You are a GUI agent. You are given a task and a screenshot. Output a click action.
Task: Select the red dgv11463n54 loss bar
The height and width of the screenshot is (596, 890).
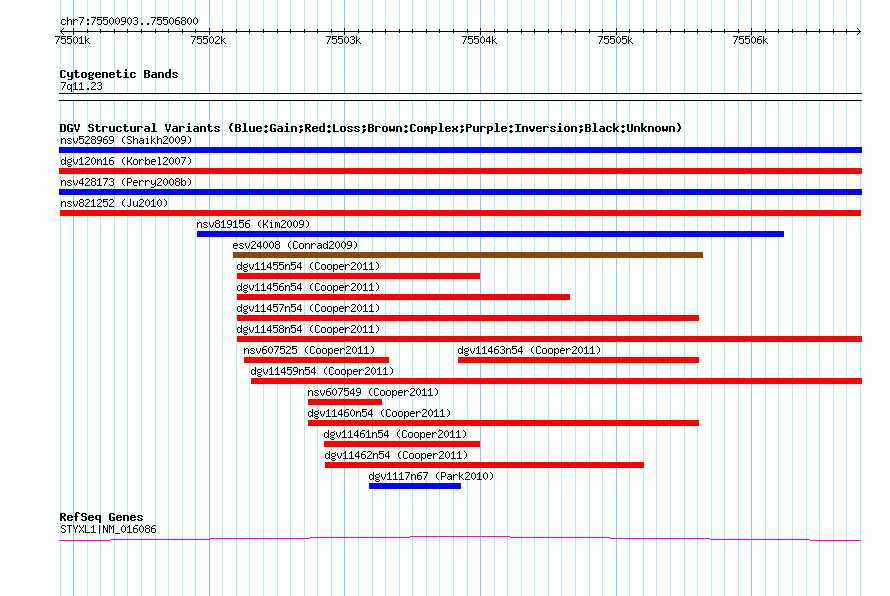[578, 360]
